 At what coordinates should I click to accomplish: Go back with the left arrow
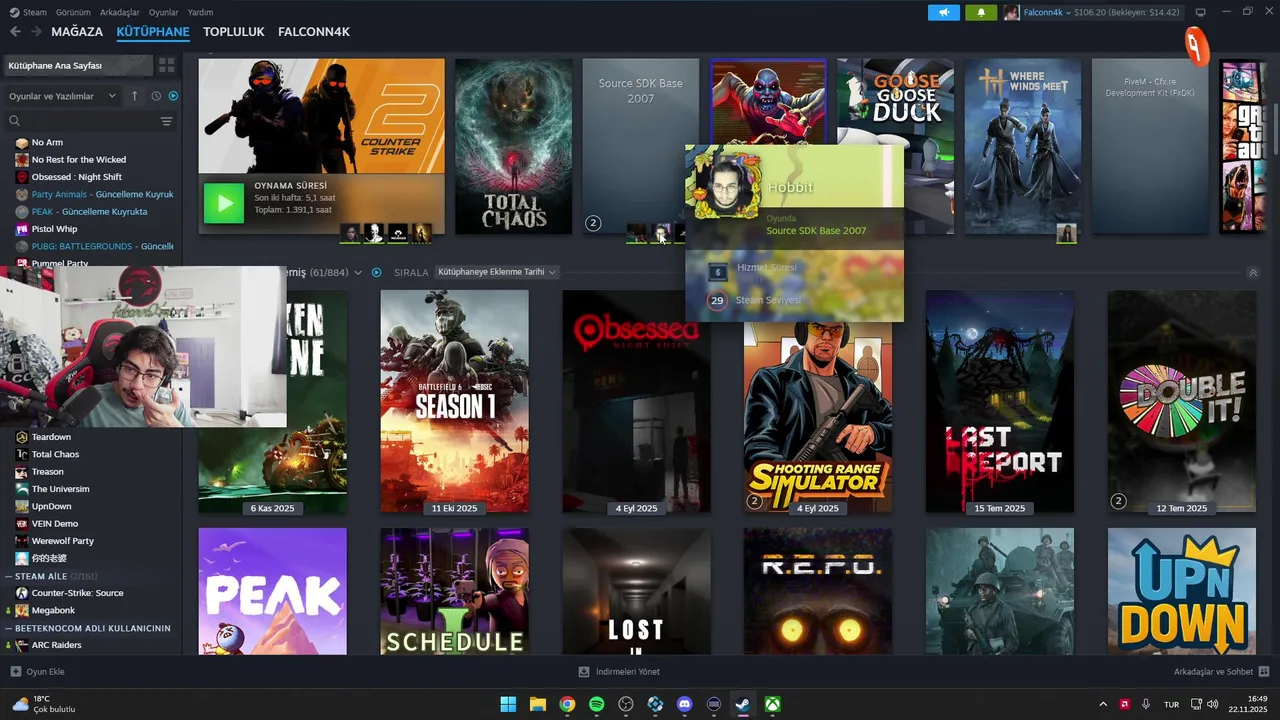pyautogui.click(x=15, y=32)
